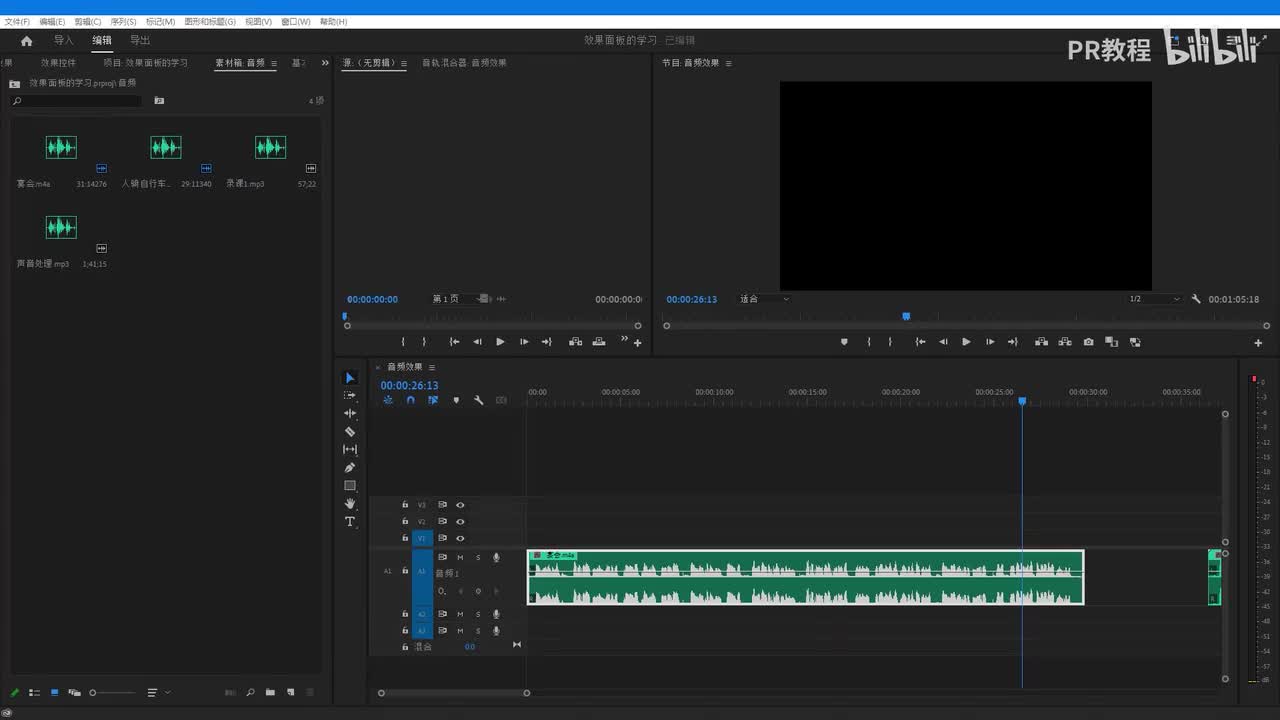
Task: Select the Razor tool in the toolbox
Action: pyautogui.click(x=350, y=432)
